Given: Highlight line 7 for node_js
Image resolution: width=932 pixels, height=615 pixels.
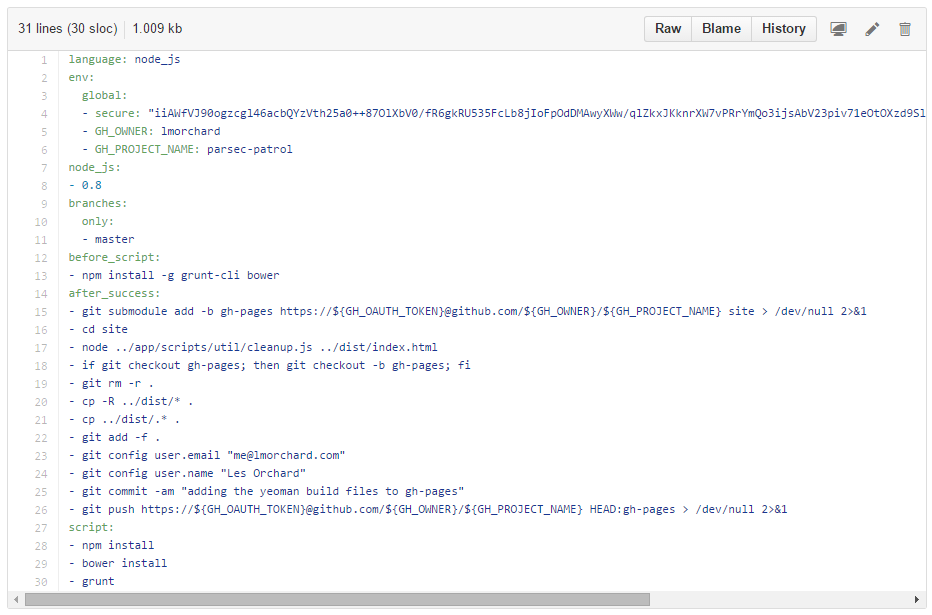Looking at the screenshot, I should [43, 168].
